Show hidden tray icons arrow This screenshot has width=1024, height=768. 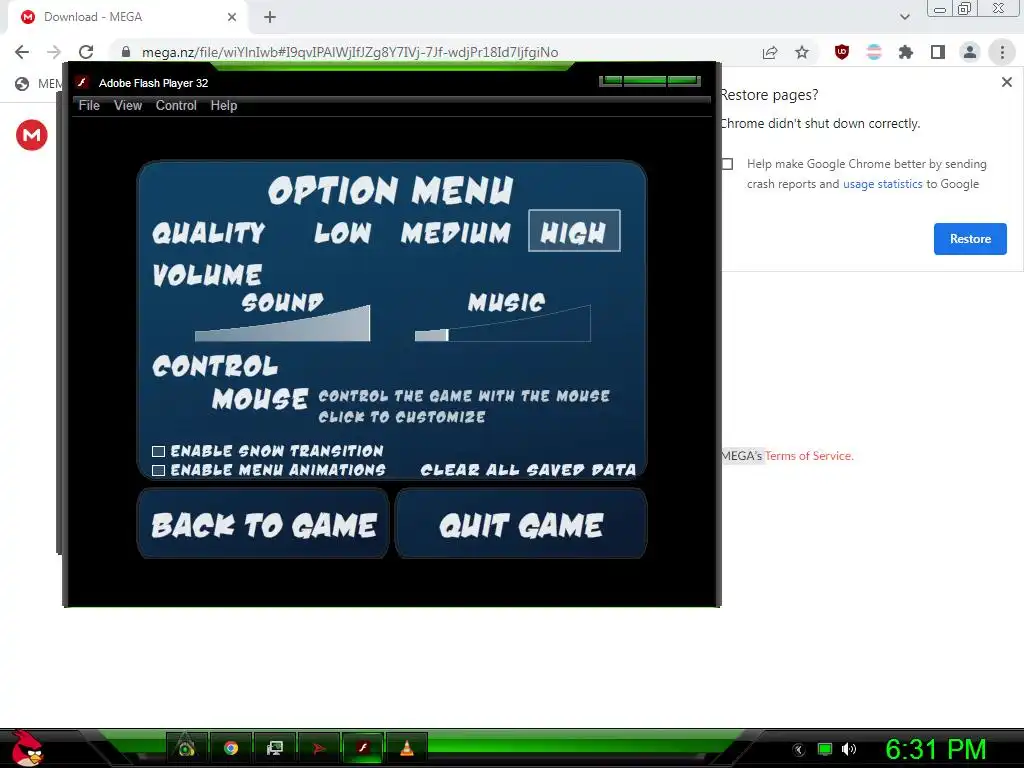pyautogui.click(x=799, y=750)
